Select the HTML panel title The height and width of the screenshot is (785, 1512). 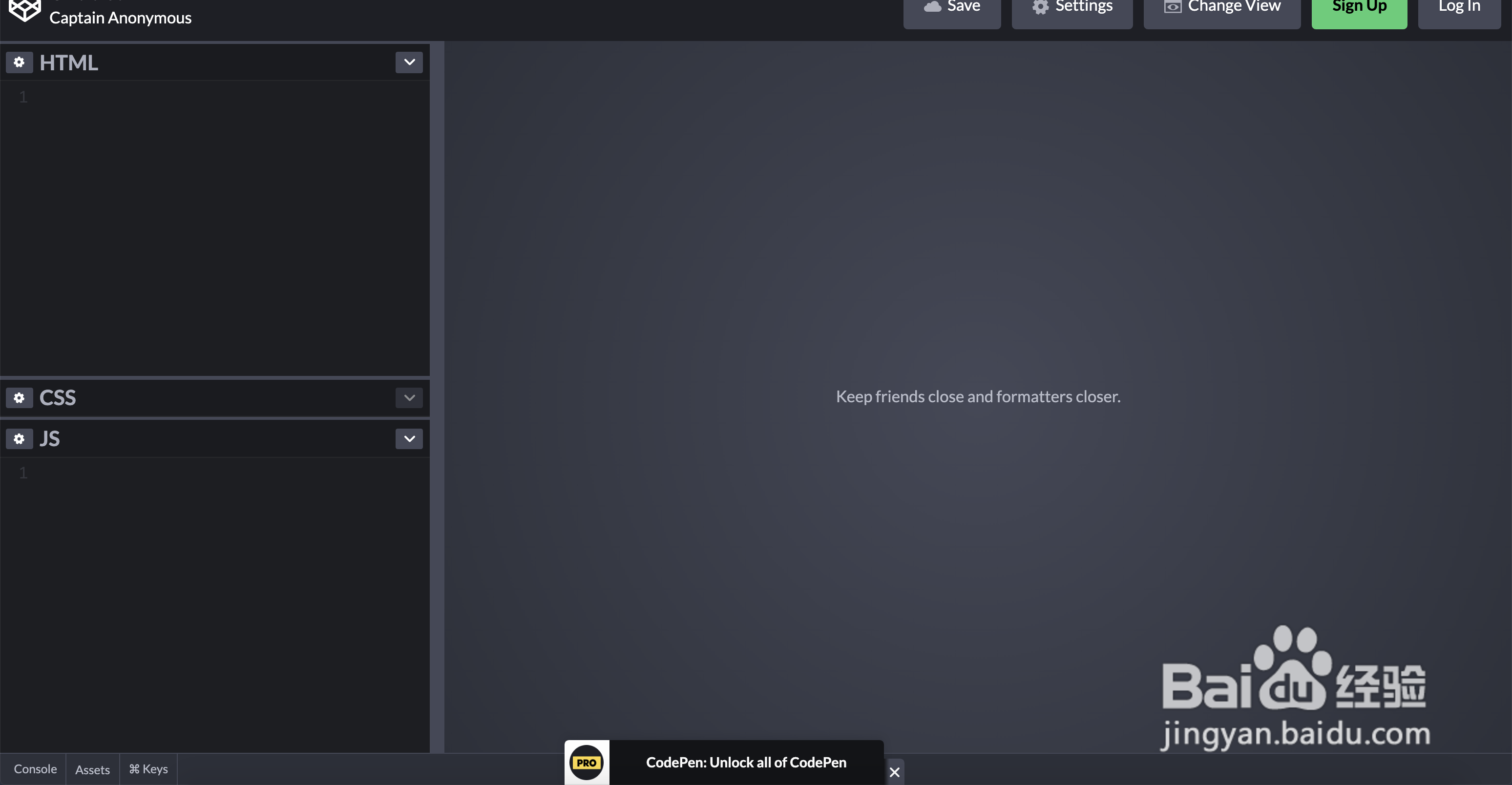[69, 63]
